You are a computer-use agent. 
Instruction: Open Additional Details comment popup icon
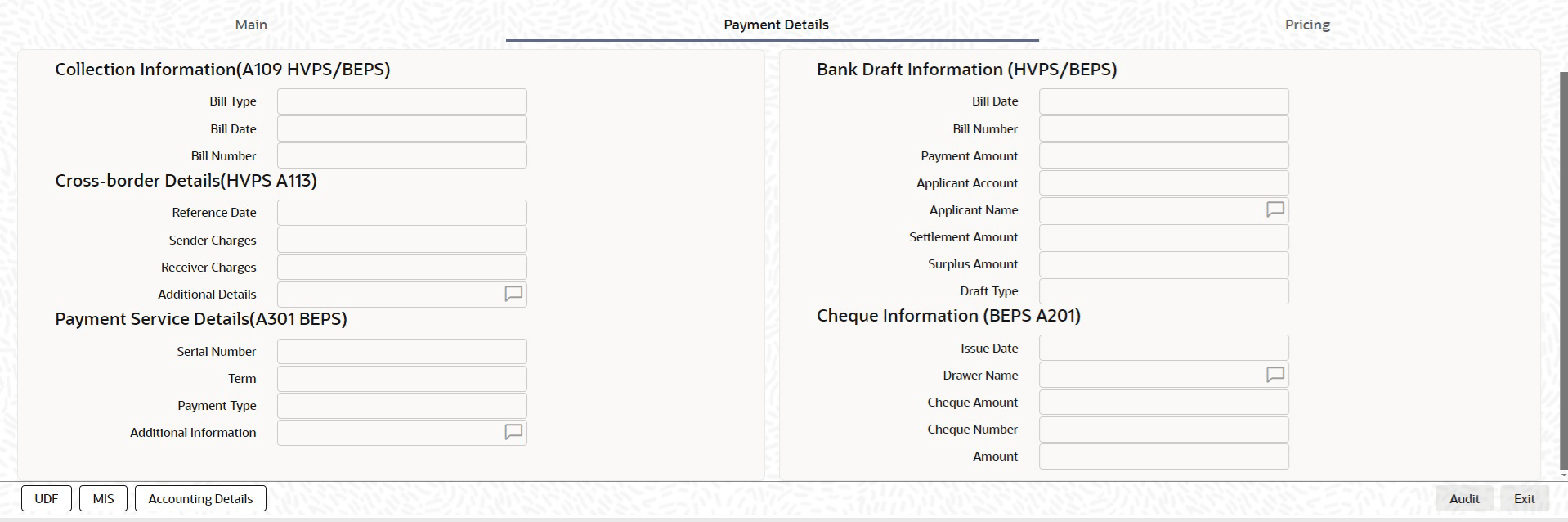(513, 294)
